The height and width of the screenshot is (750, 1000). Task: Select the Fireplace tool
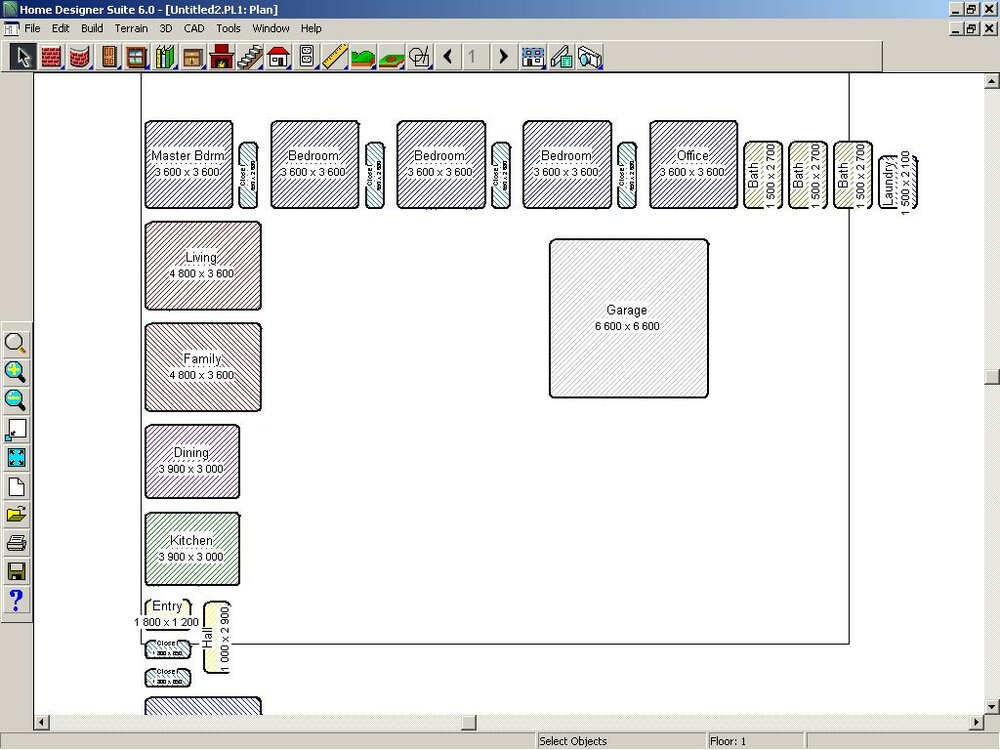221,56
